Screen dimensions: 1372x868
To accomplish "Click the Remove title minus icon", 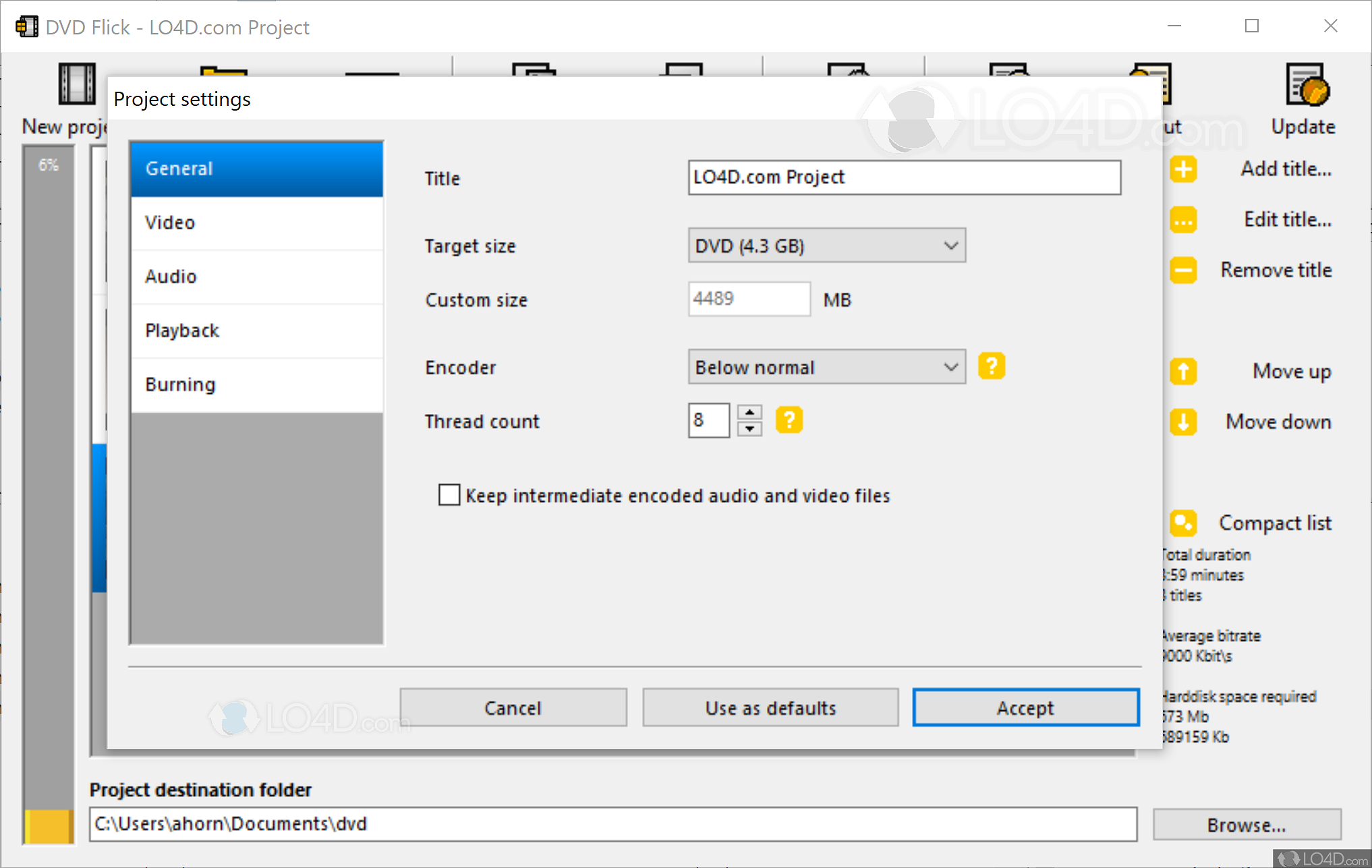I will point(1184,270).
